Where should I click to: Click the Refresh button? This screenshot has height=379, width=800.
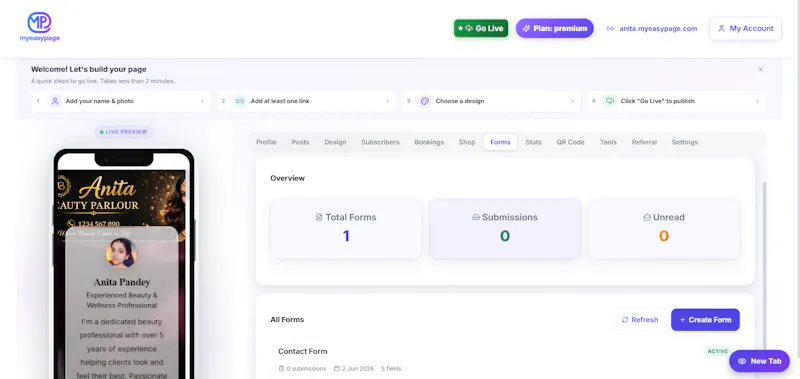(x=640, y=320)
